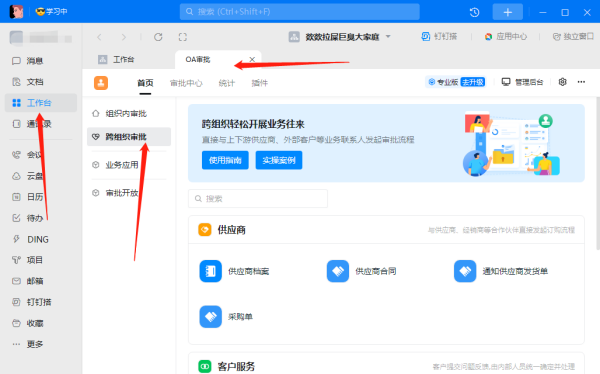This screenshot has height=374, width=600.
Task: Switch to the 工作台 tab
Action: [116, 59]
